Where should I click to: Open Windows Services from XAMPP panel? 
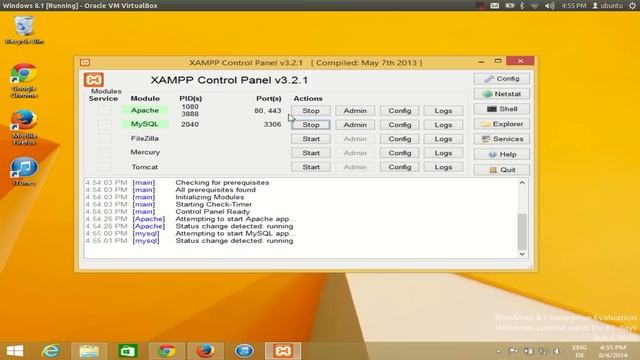(502, 139)
